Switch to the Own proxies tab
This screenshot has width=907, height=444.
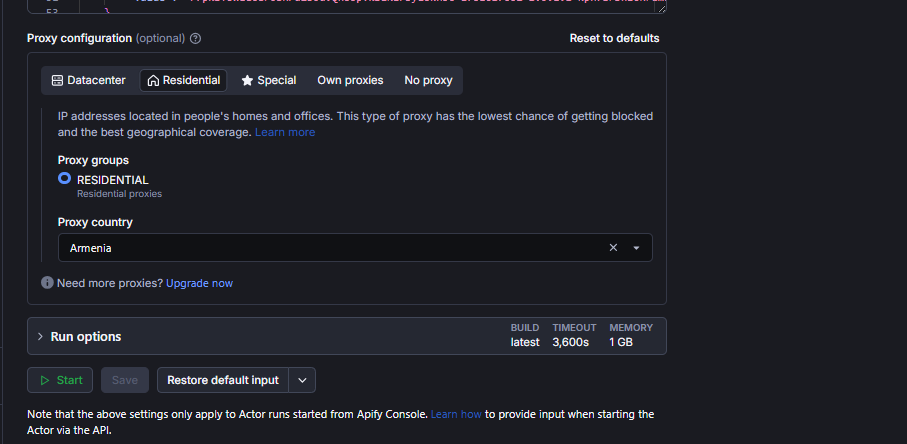(x=350, y=80)
